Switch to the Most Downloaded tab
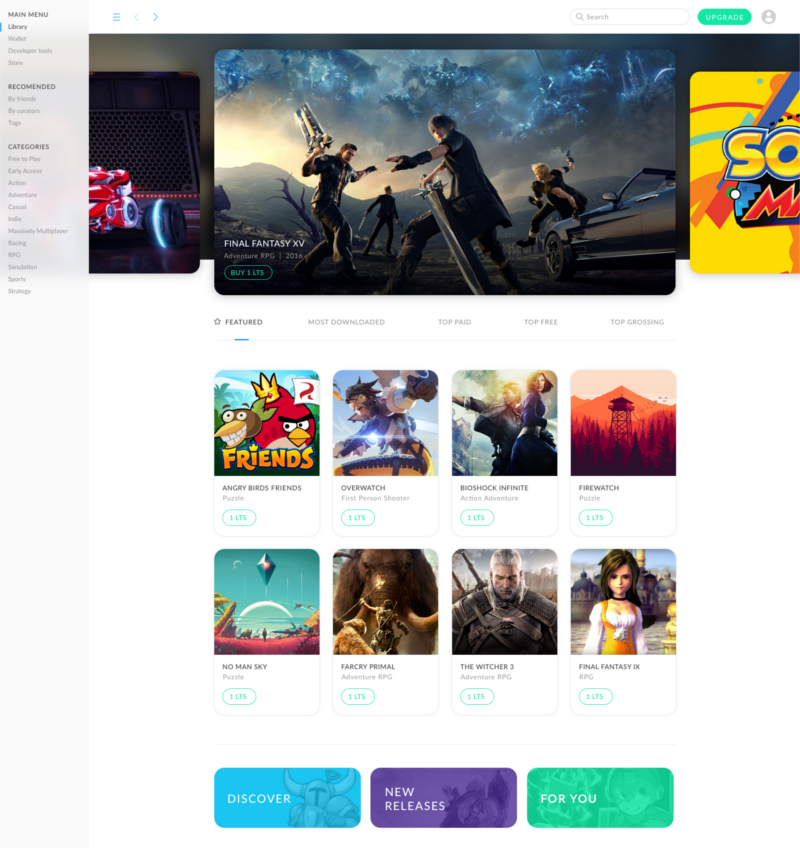The image size is (800, 848). tap(346, 322)
